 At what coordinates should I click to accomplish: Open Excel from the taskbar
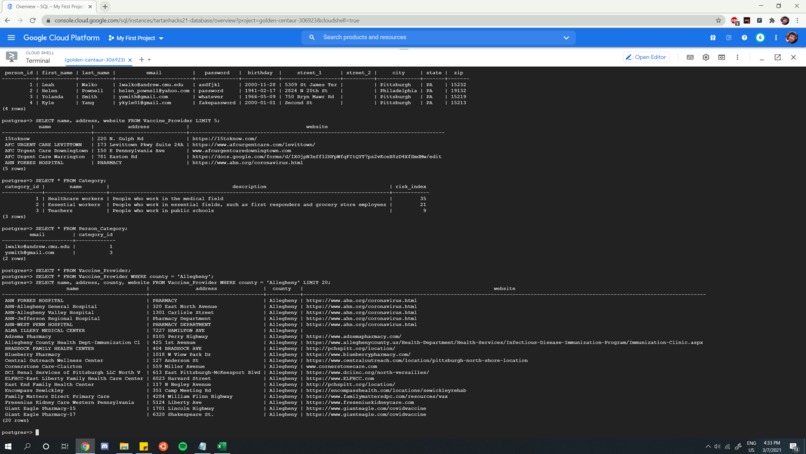[x=222, y=446]
